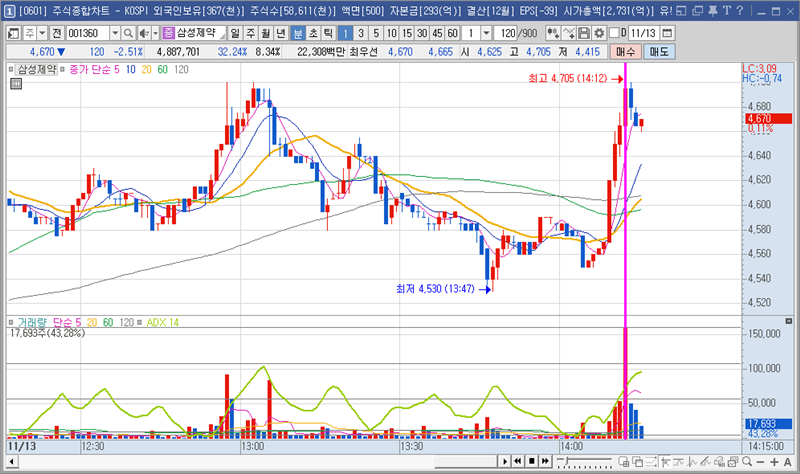Expand the stock code 001360 dropdown
The image size is (800, 474).
coord(116,33)
